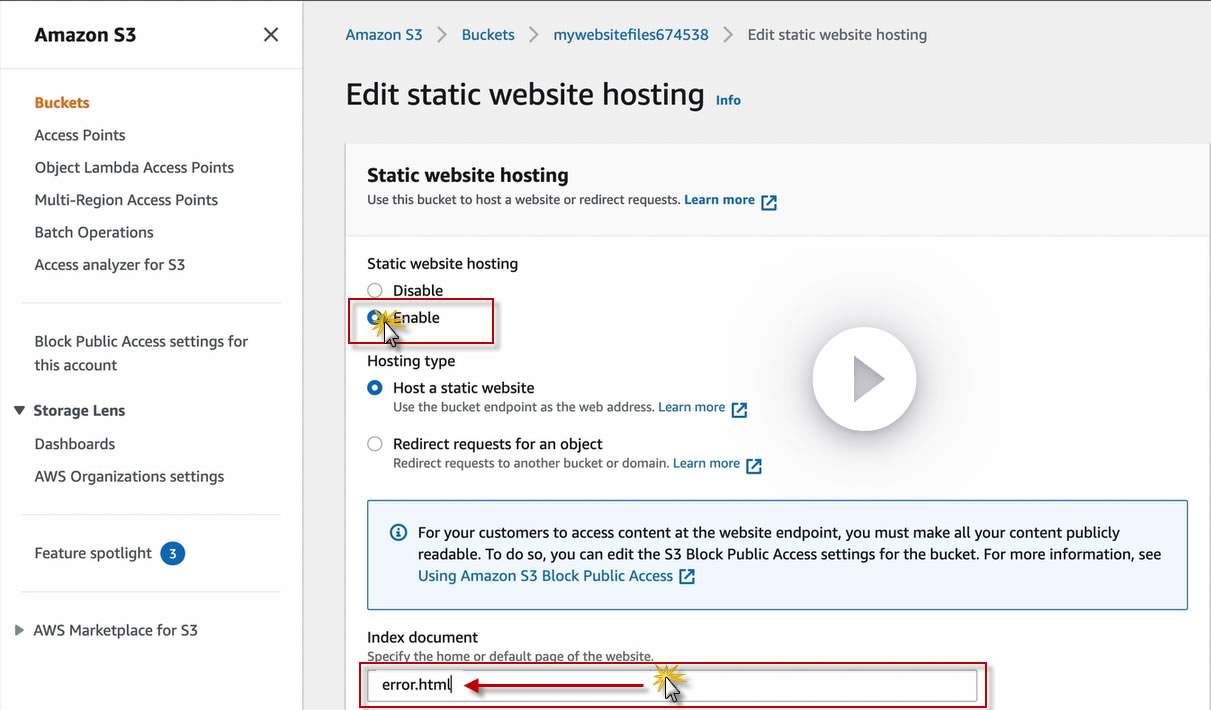Expand AWS Marketplace for S3 section
This screenshot has height=710, width=1211.
click(20, 631)
